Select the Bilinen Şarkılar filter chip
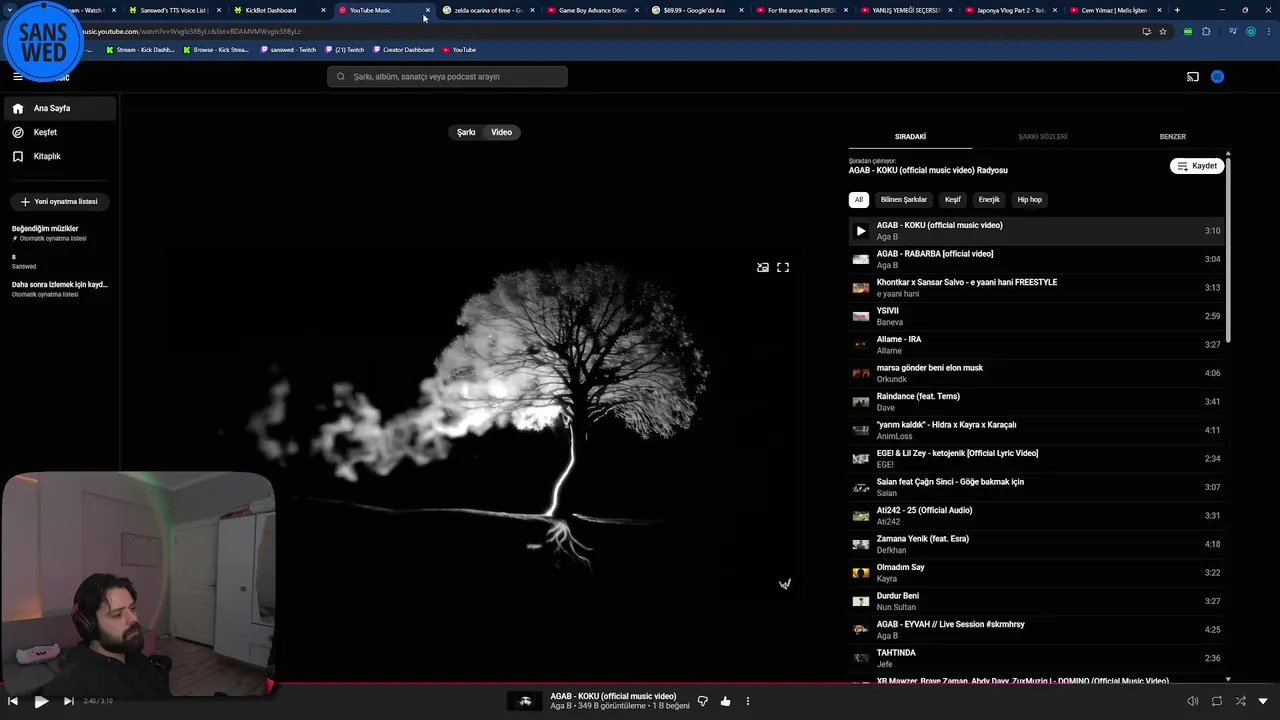Viewport: 1280px width, 720px height. coord(904,199)
